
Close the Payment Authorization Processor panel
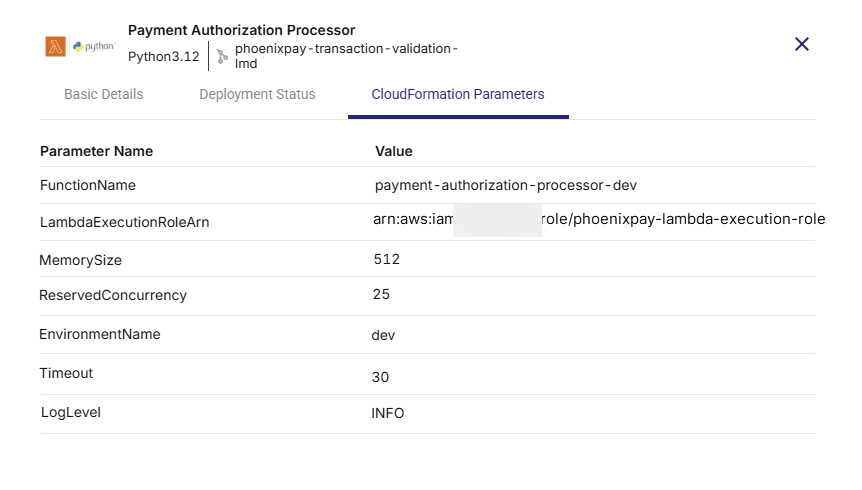(x=801, y=44)
